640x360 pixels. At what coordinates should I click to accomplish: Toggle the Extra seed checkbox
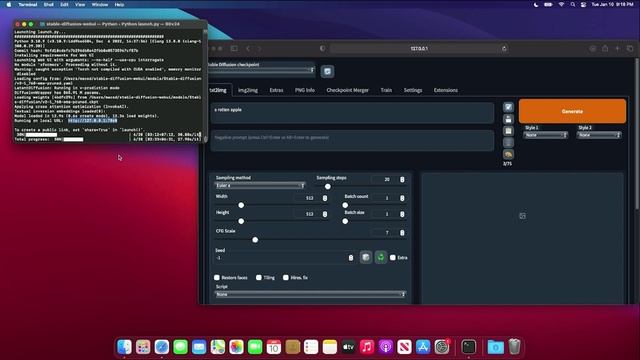(x=393, y=258)
